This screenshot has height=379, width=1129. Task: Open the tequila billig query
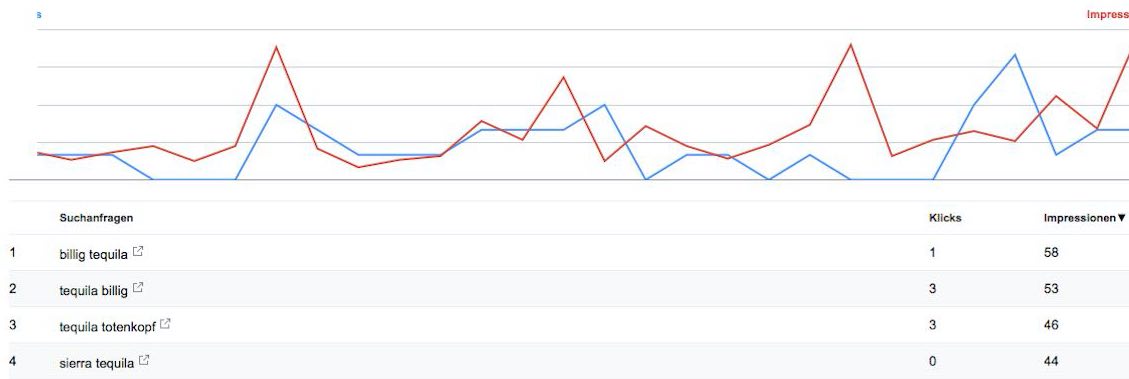click(94, 290)
